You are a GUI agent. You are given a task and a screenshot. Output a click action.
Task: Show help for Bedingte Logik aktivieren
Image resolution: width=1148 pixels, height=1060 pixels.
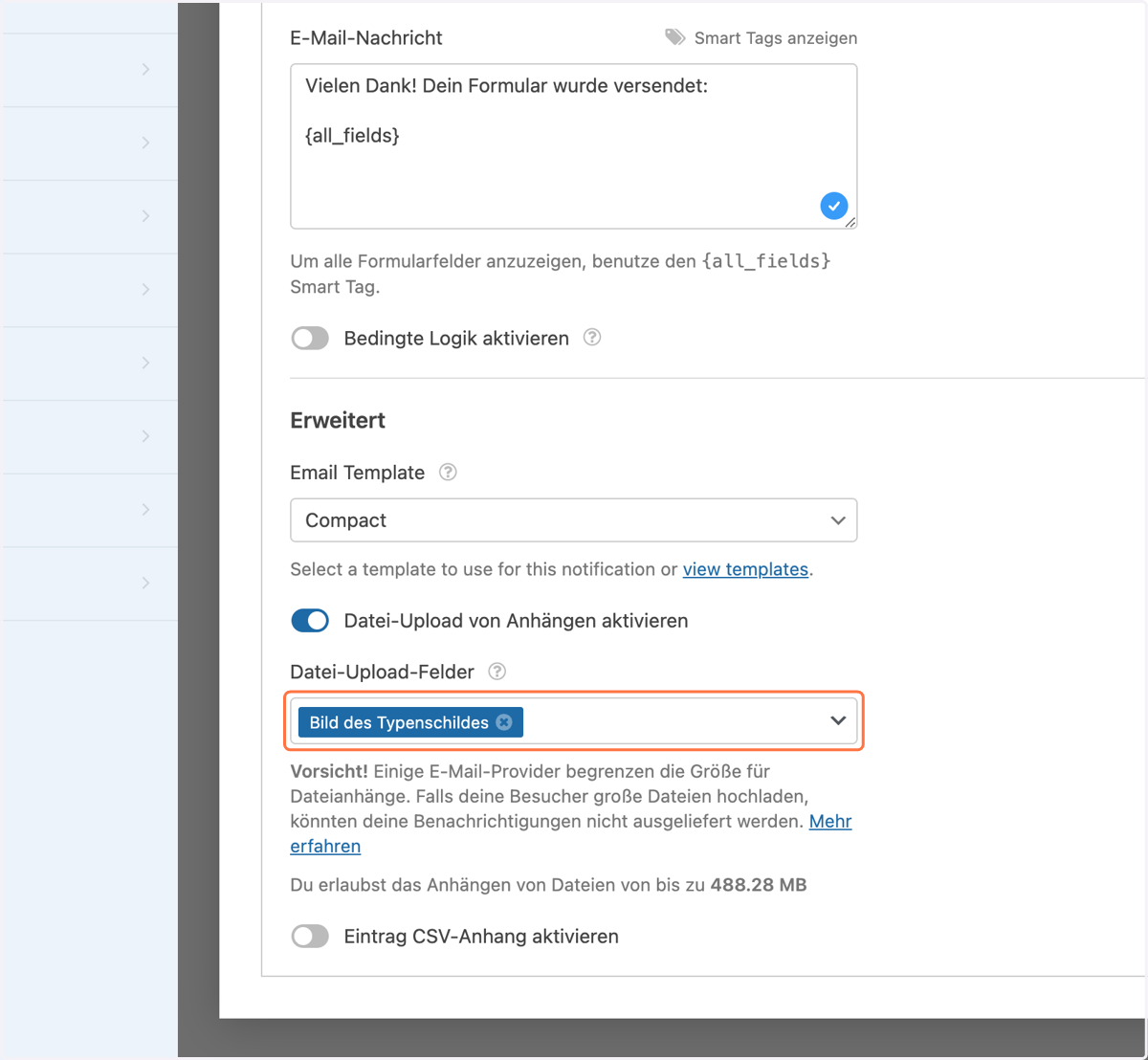592,337
